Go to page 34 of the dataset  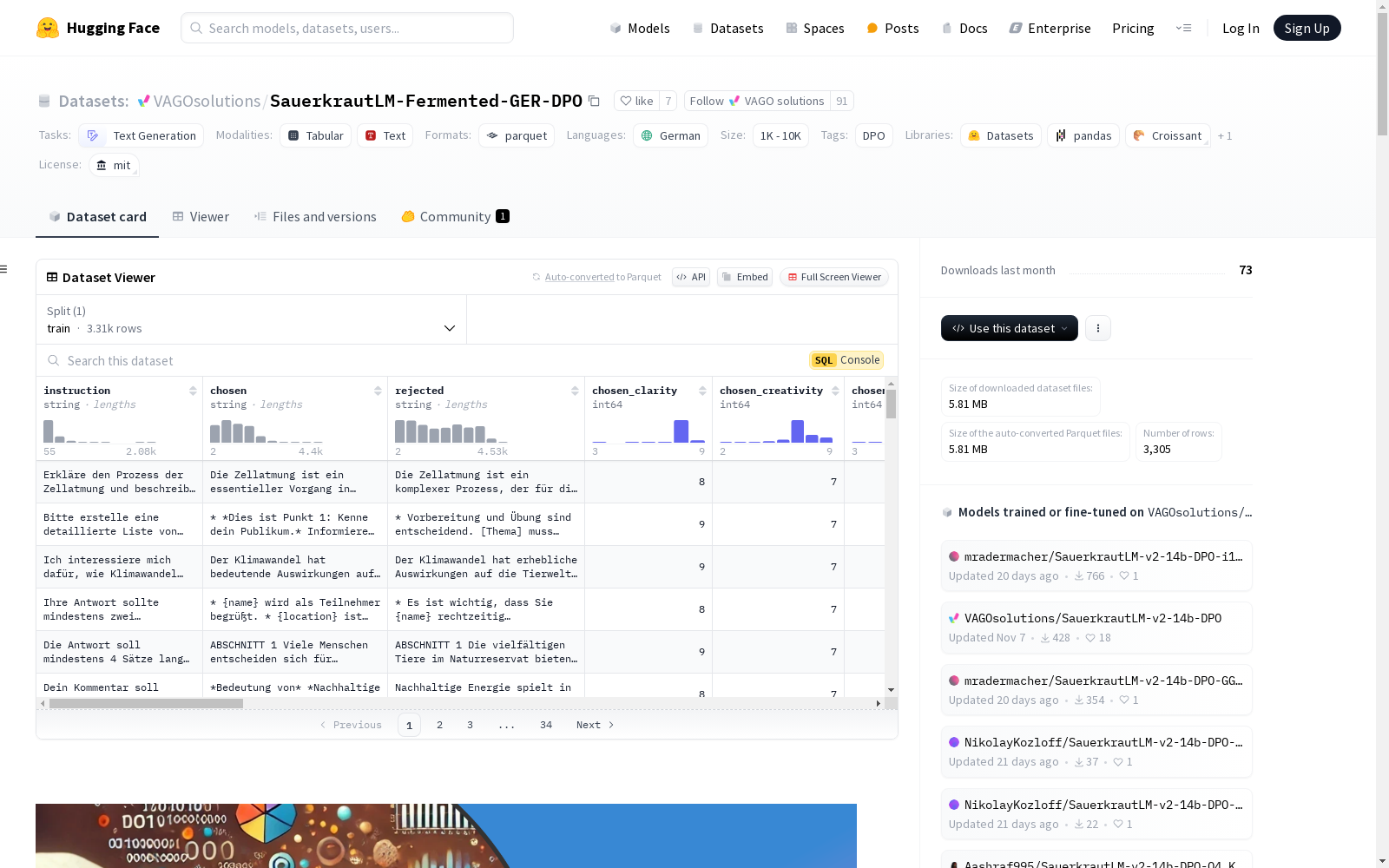(x=546, y=725)
